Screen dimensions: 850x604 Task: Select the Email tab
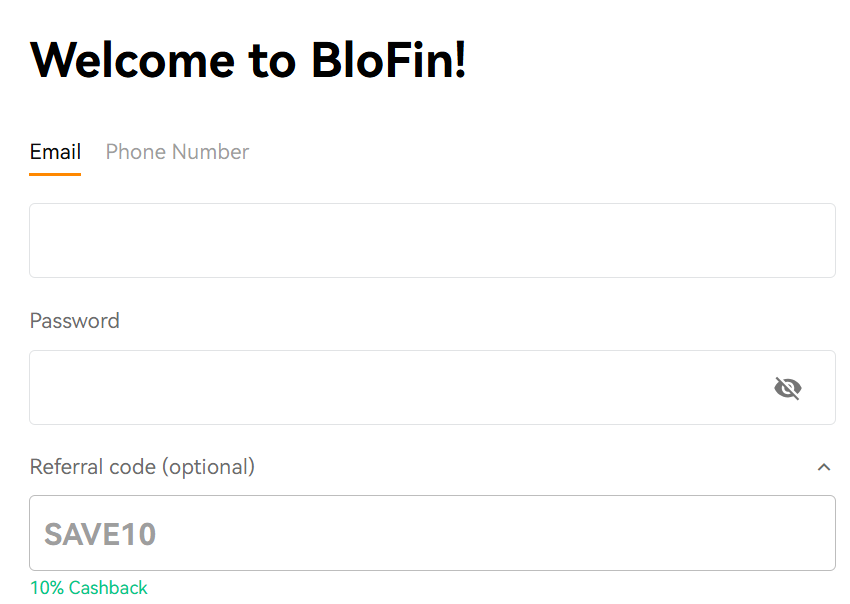[x=55, y=152]
